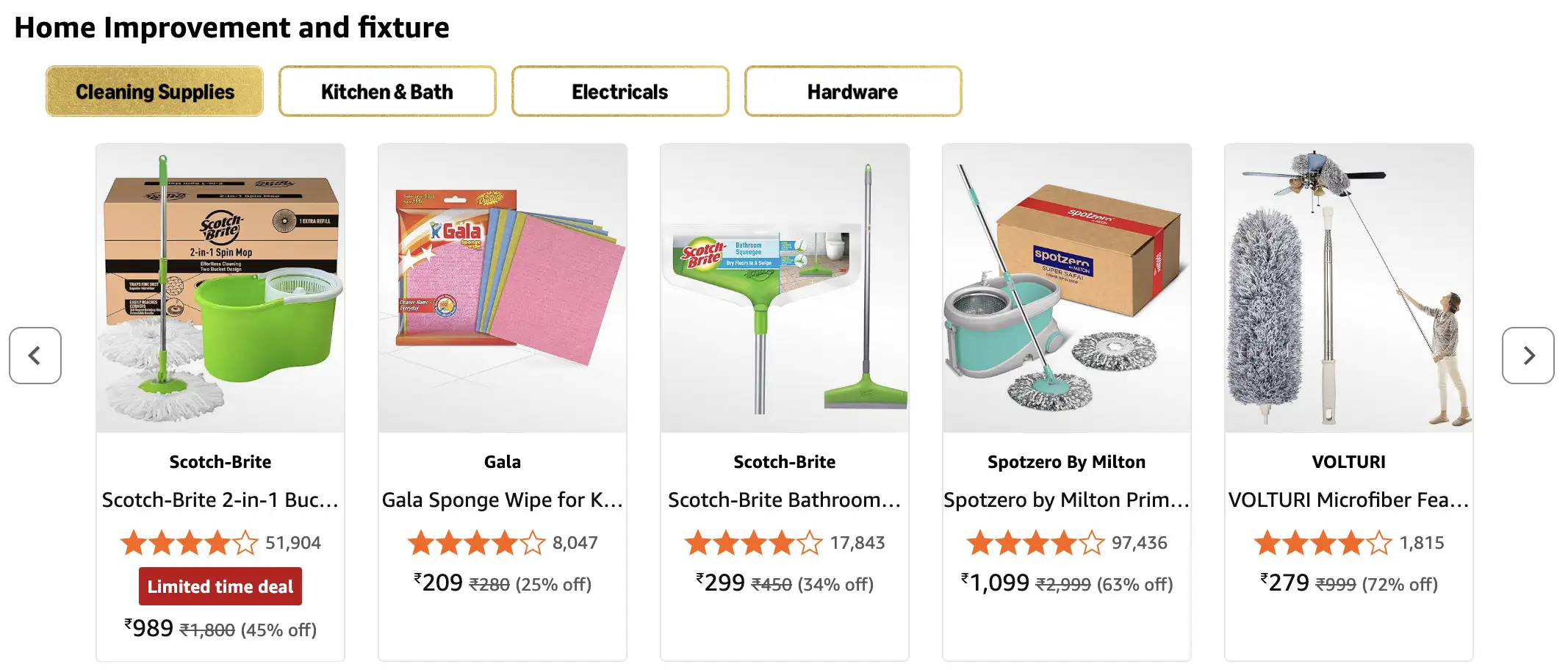Click the previous carousel arrow
This screenshot has height=670, width=1568.
35,356
